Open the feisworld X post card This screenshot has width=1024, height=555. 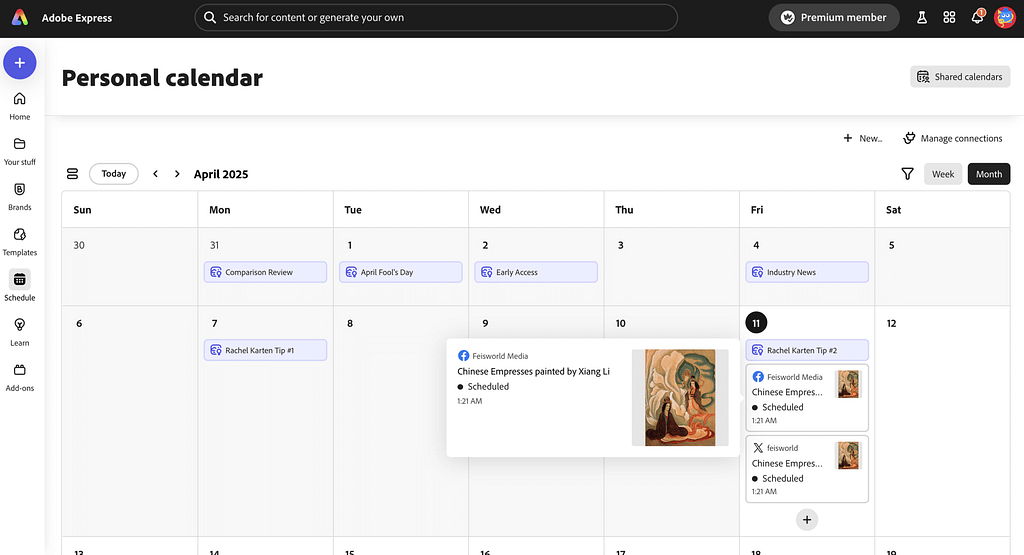click(807, 469)
